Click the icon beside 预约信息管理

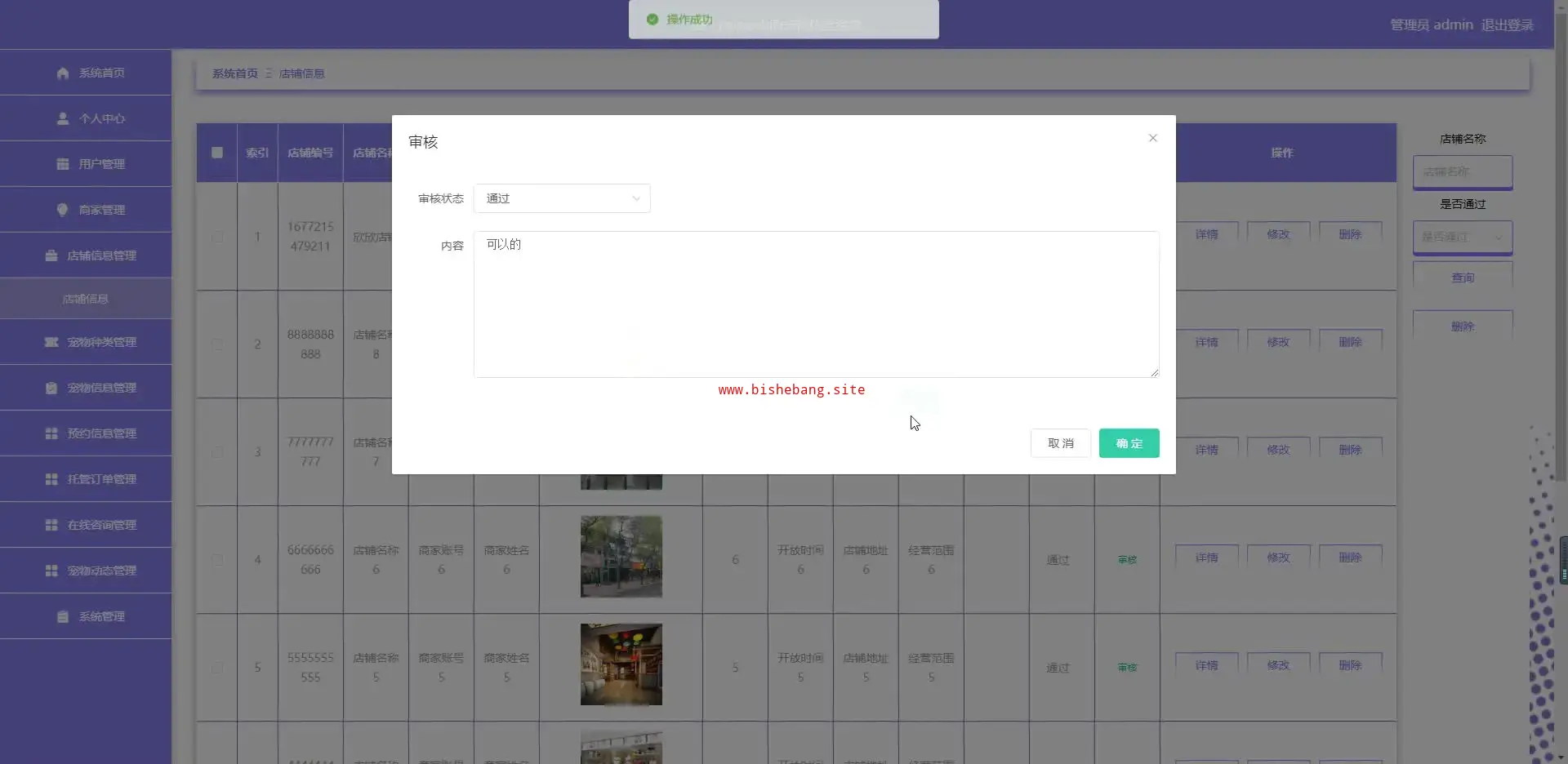[51, 433]
